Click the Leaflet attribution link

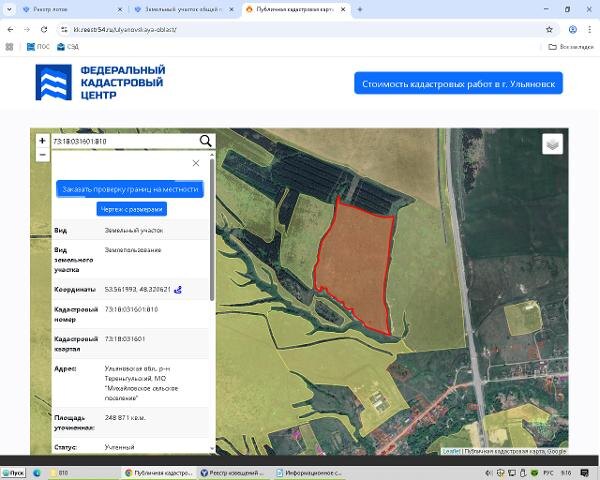coord(452,452)
